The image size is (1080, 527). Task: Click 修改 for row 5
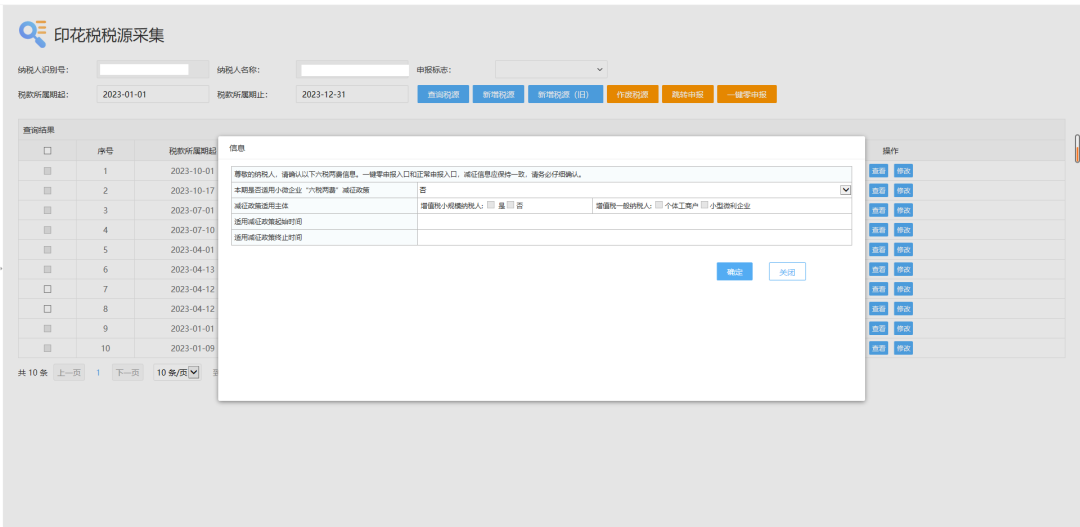[903, 249]
